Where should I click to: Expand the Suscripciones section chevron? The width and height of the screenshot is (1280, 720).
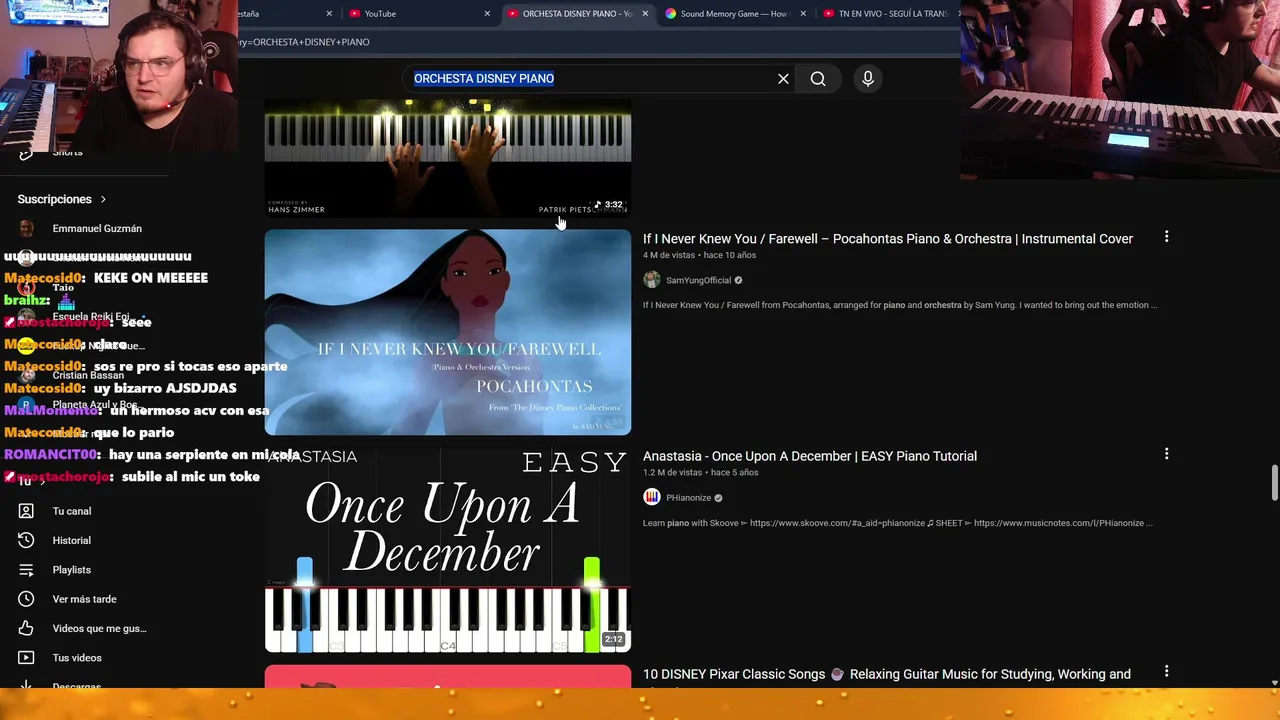click(x=103, y=199)
